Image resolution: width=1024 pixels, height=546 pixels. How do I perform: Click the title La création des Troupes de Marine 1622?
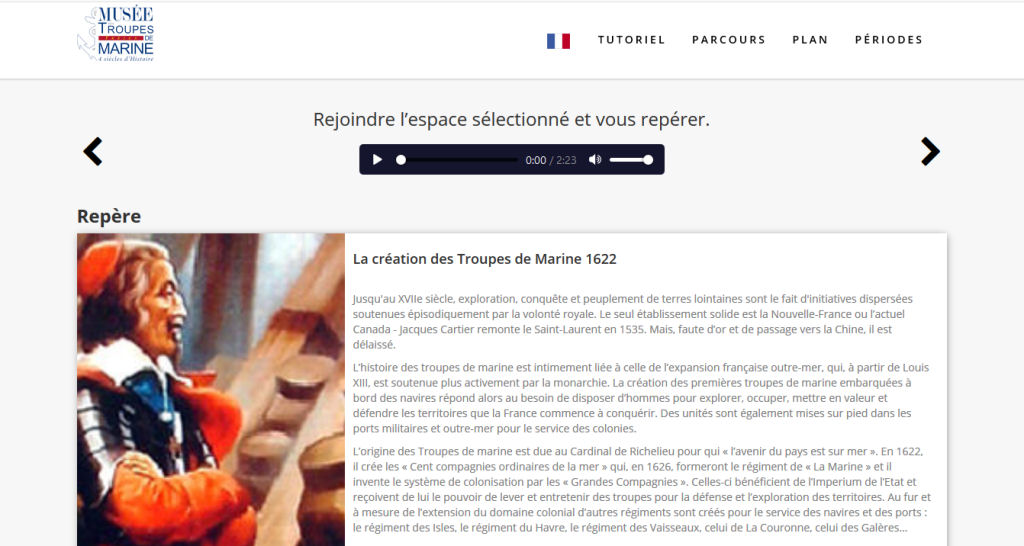(x=485, y=259)
